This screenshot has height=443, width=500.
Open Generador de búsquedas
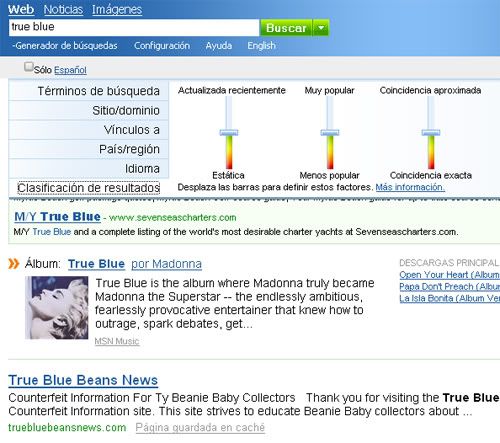65,46
